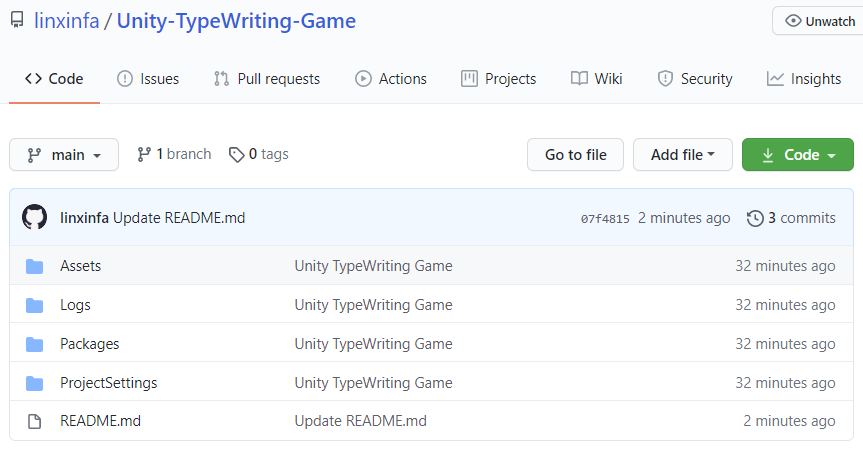The image size is (863, 452).
Task: Click 32 minutes ago timestamp in ProjectSettings row
Action: tap(785, 383)
